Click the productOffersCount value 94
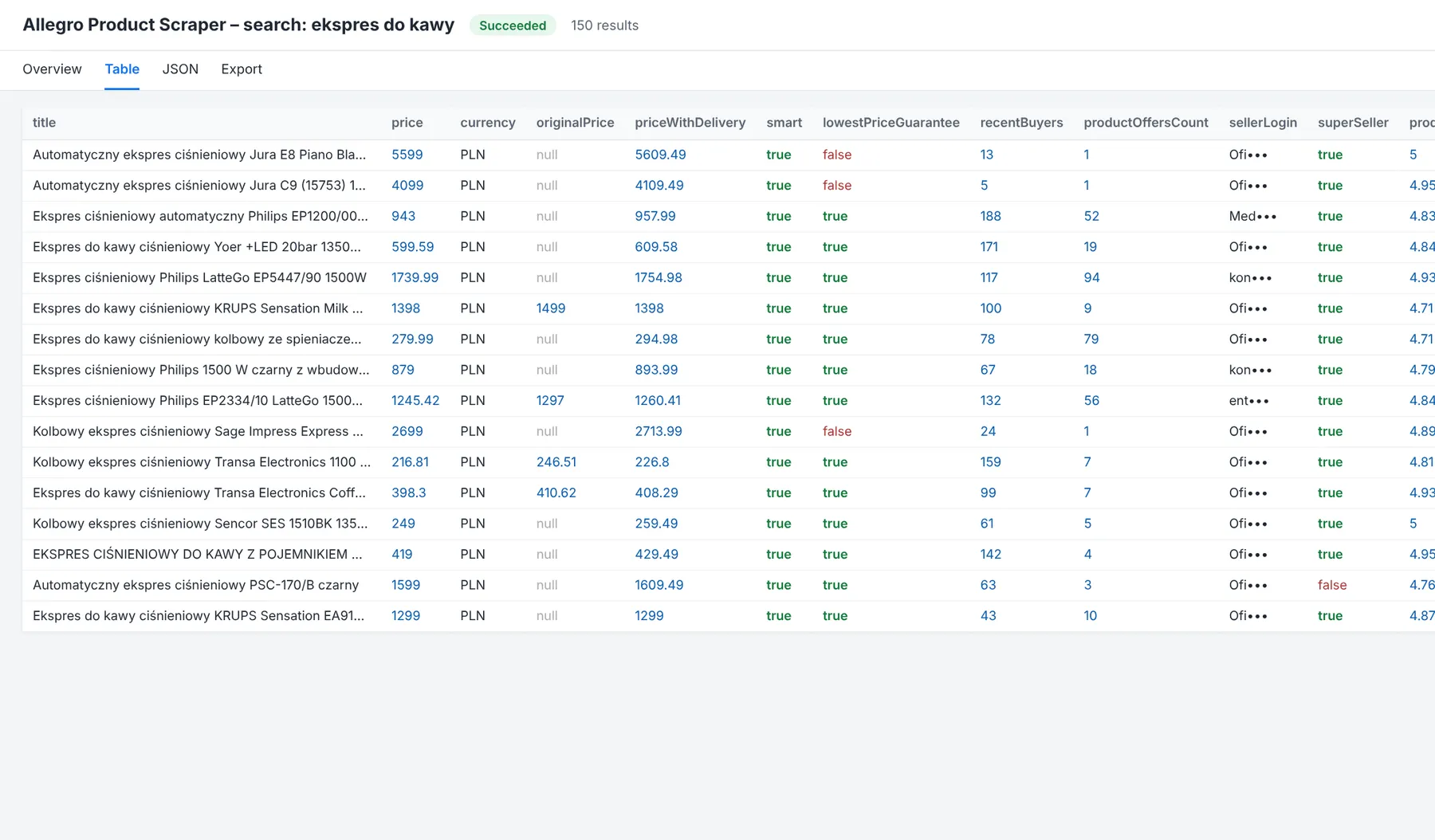Viewport: 1435px width, 840px height. pyautogui.click(x=1091, y=278)
